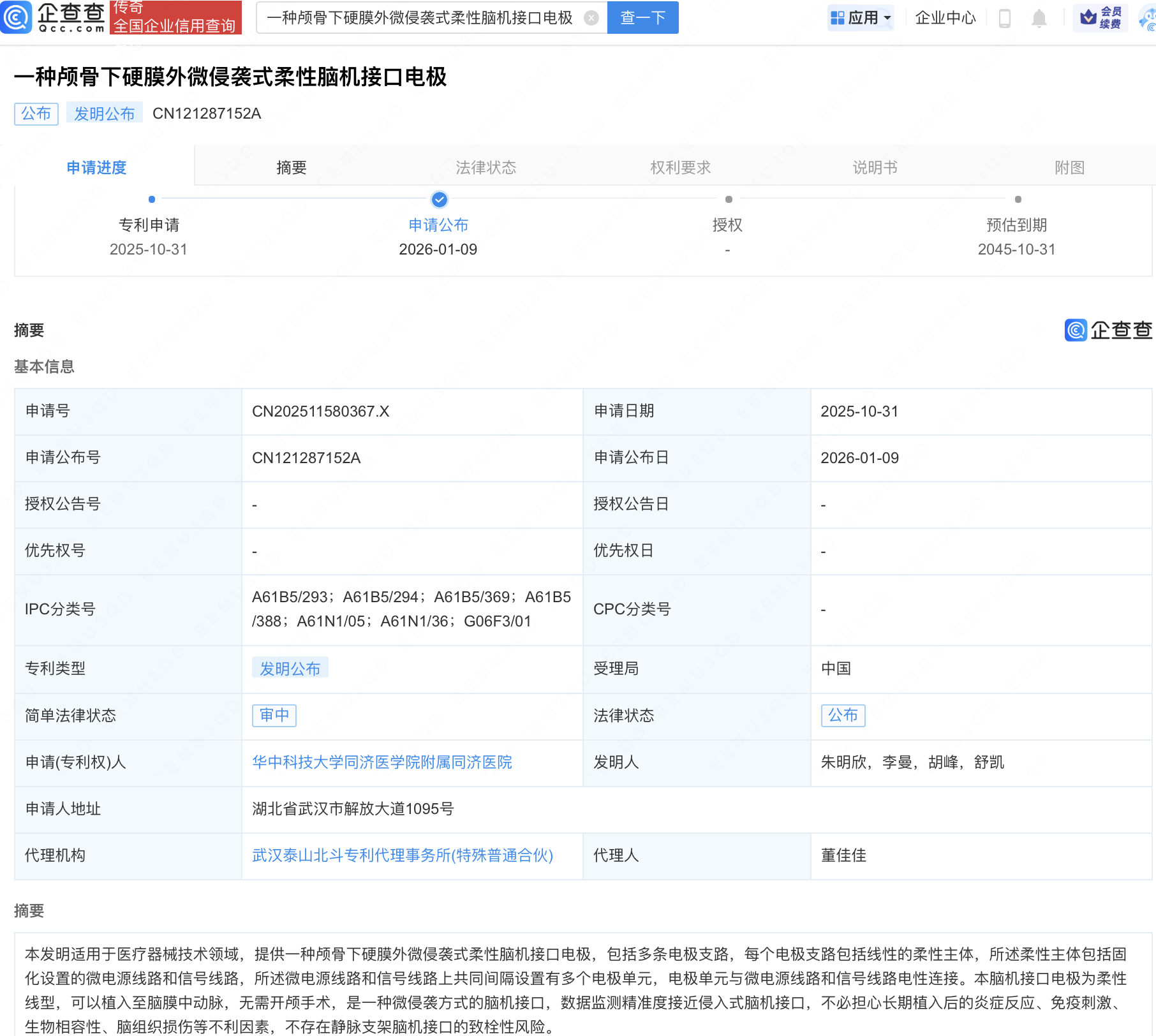This screenshot has height=1036, width=1156.
Task: Click the mobile phone icon in header
Action: 1004,18
